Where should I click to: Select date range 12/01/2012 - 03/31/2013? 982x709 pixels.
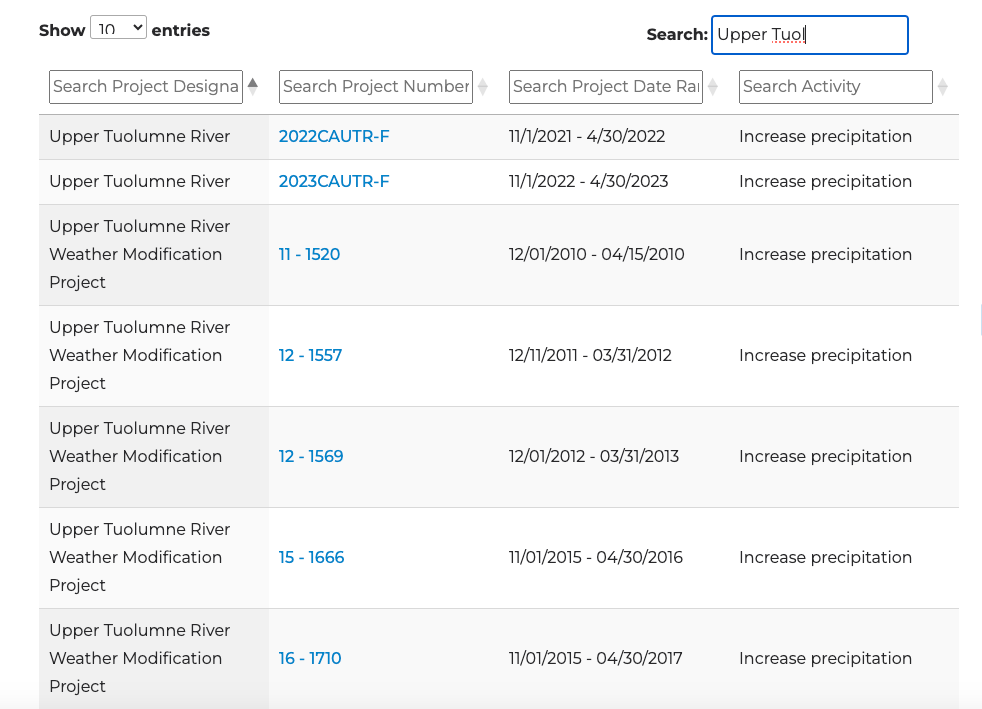[594, 456]
